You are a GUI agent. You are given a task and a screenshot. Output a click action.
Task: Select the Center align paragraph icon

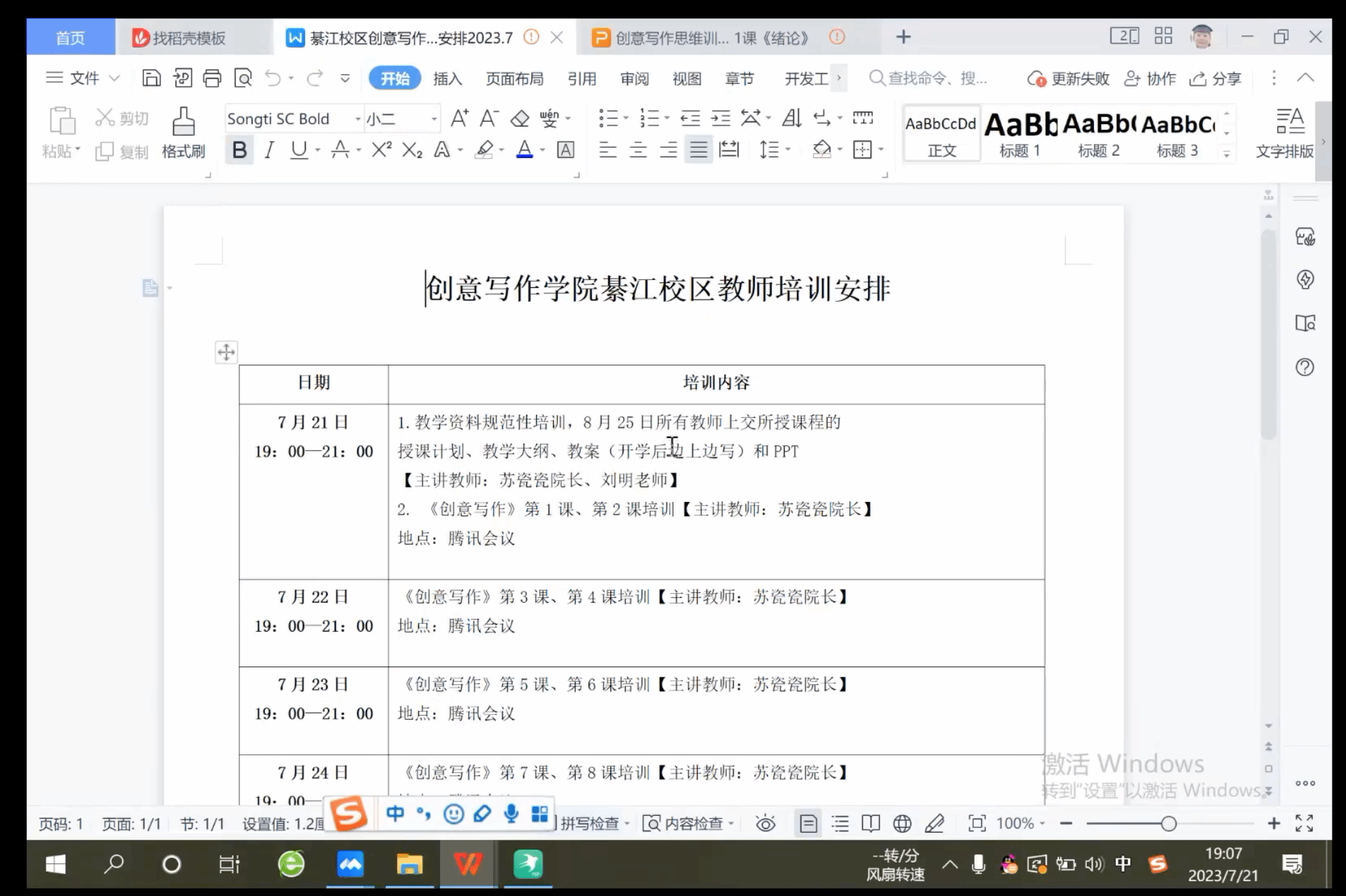pyautogui.click(x=638, y=150)
